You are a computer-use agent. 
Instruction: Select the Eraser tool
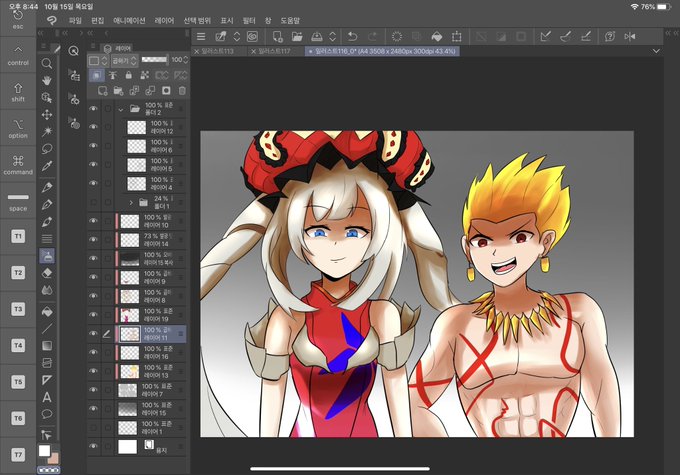click(47, 273)
